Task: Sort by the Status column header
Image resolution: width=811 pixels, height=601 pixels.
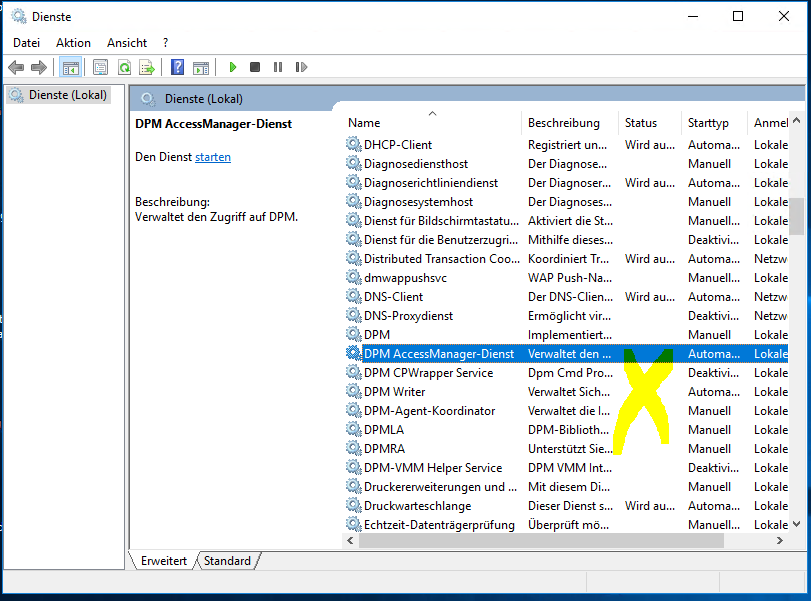Action: [x=650, y=123]
